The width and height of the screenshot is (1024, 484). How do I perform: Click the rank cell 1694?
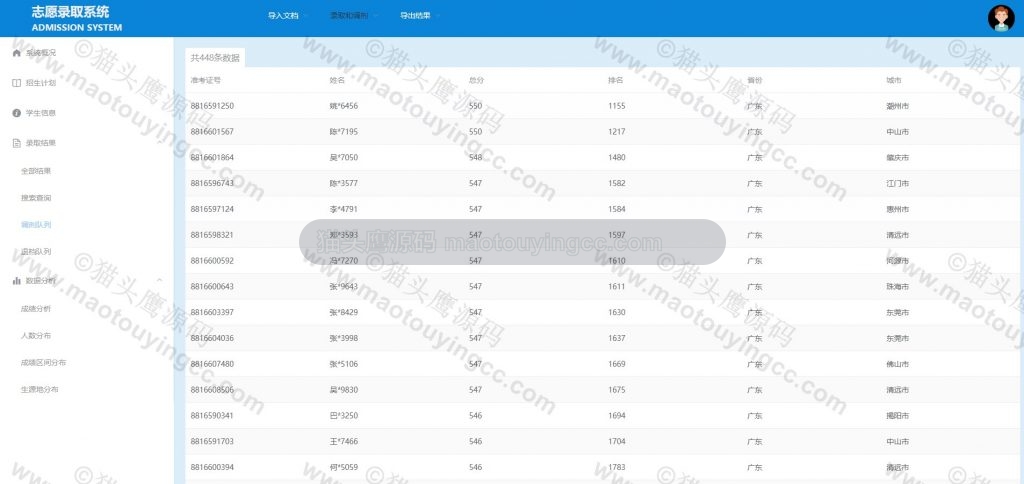616,415
